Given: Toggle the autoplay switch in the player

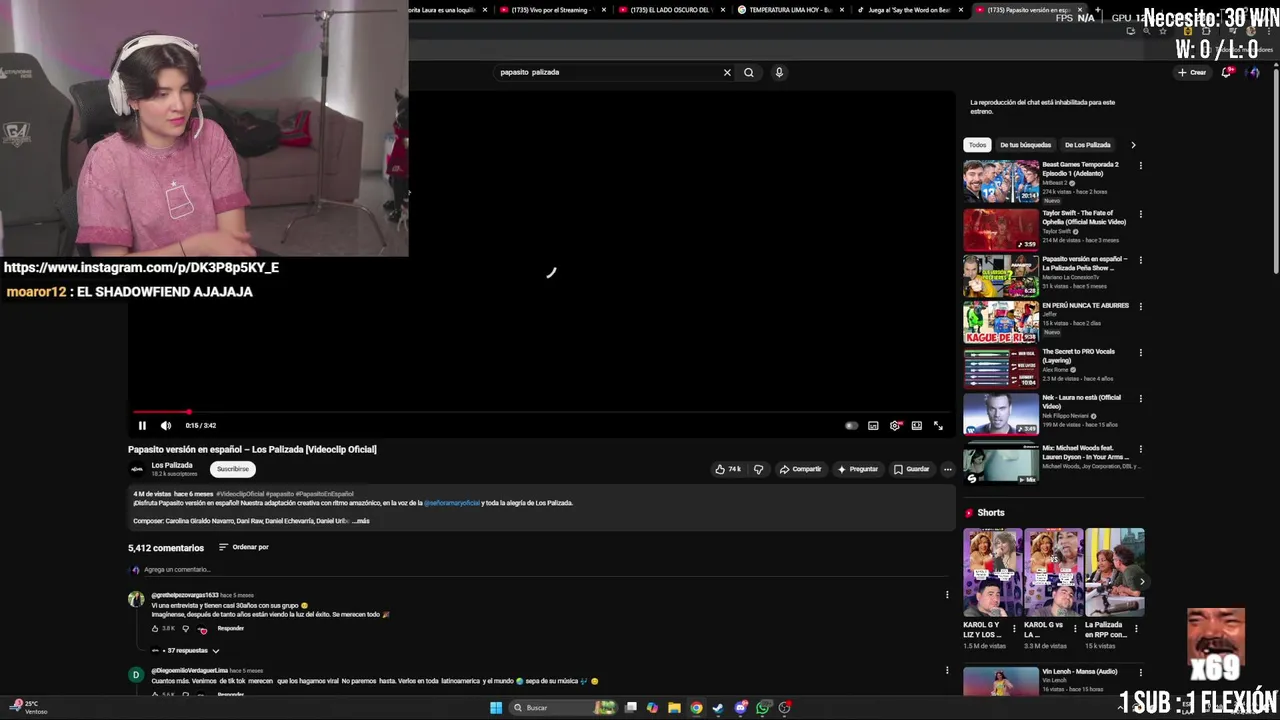Looking at the screenshot, I should [x=851, y=426].
